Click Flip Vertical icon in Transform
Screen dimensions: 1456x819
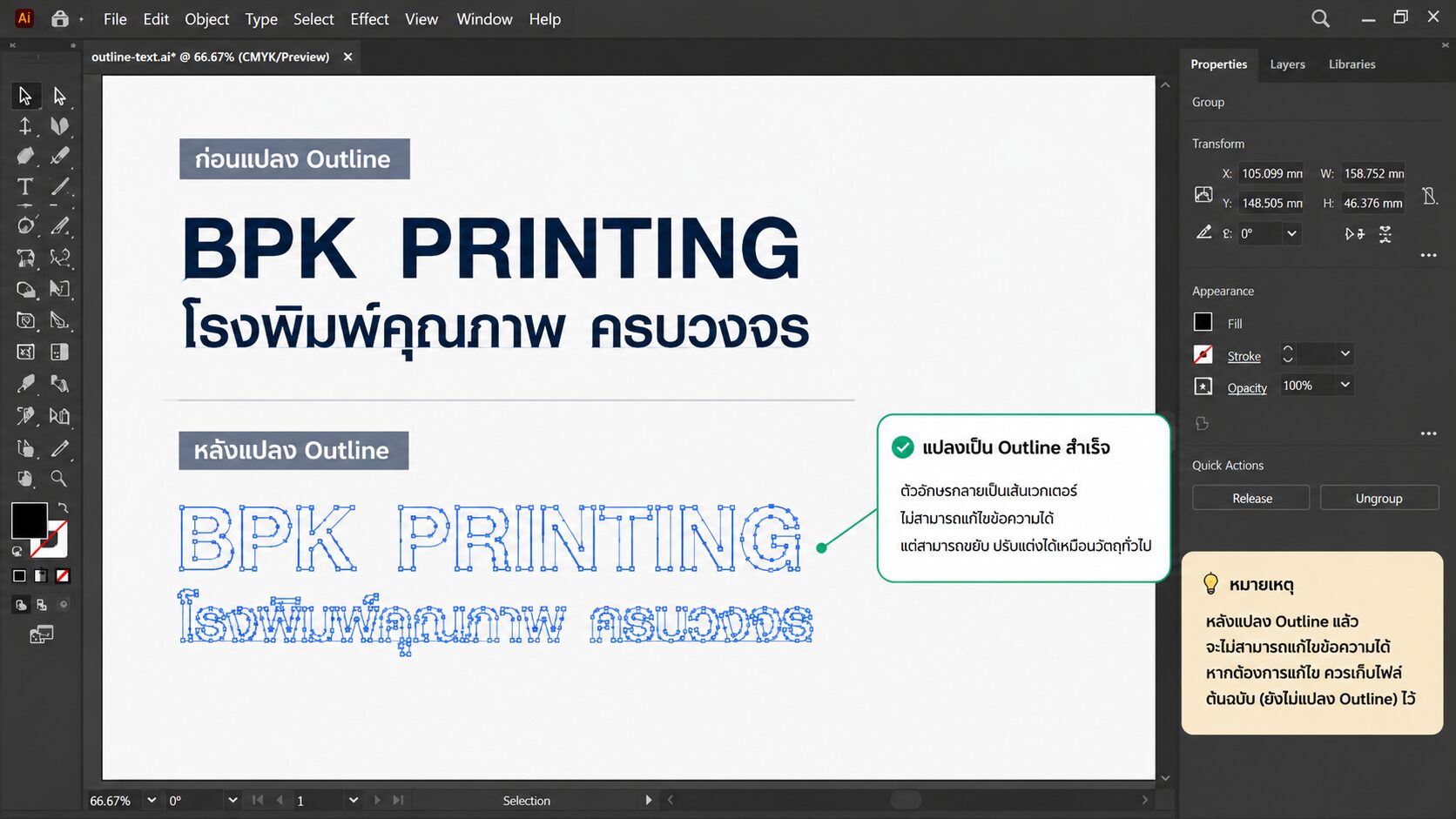click(1385, 234)
